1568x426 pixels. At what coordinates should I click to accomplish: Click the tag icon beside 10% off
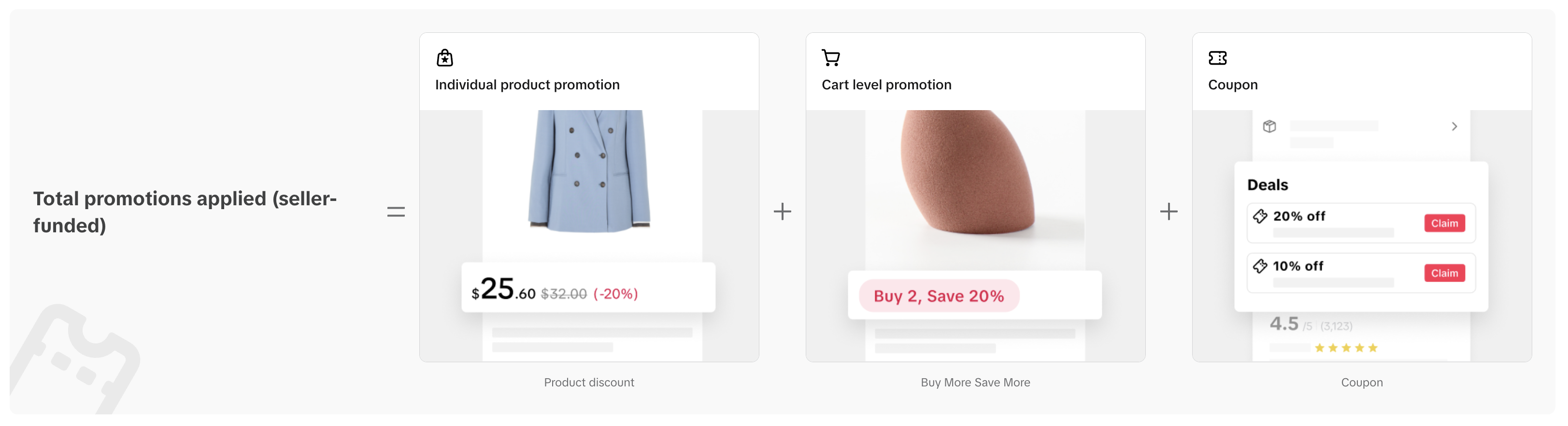pos(1260,266)
